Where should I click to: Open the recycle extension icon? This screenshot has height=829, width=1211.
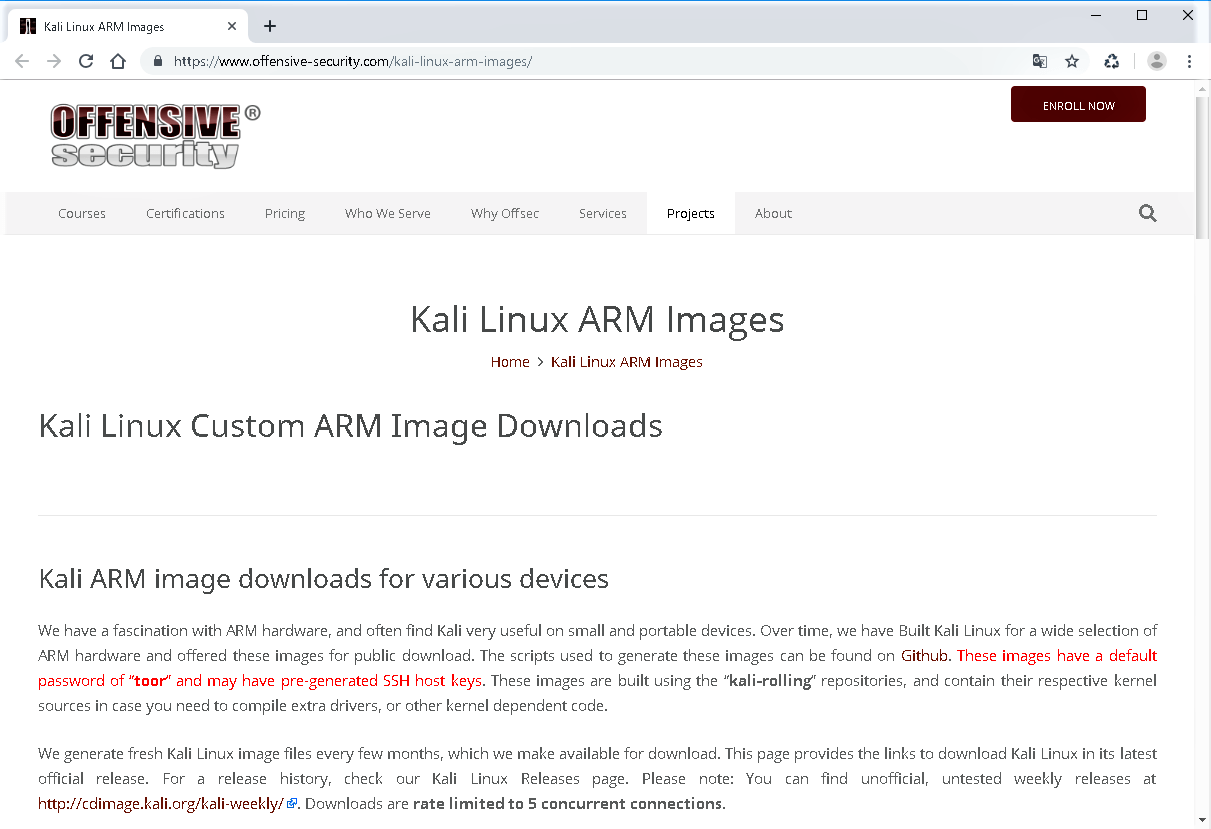click(x=1112, y=61)
